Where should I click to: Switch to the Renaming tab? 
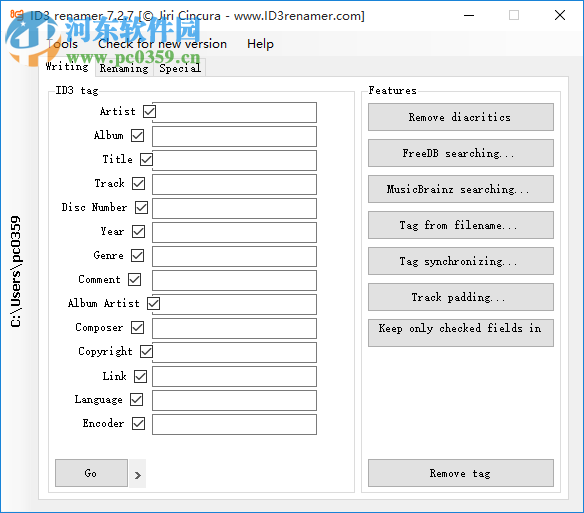click(124, 69)
